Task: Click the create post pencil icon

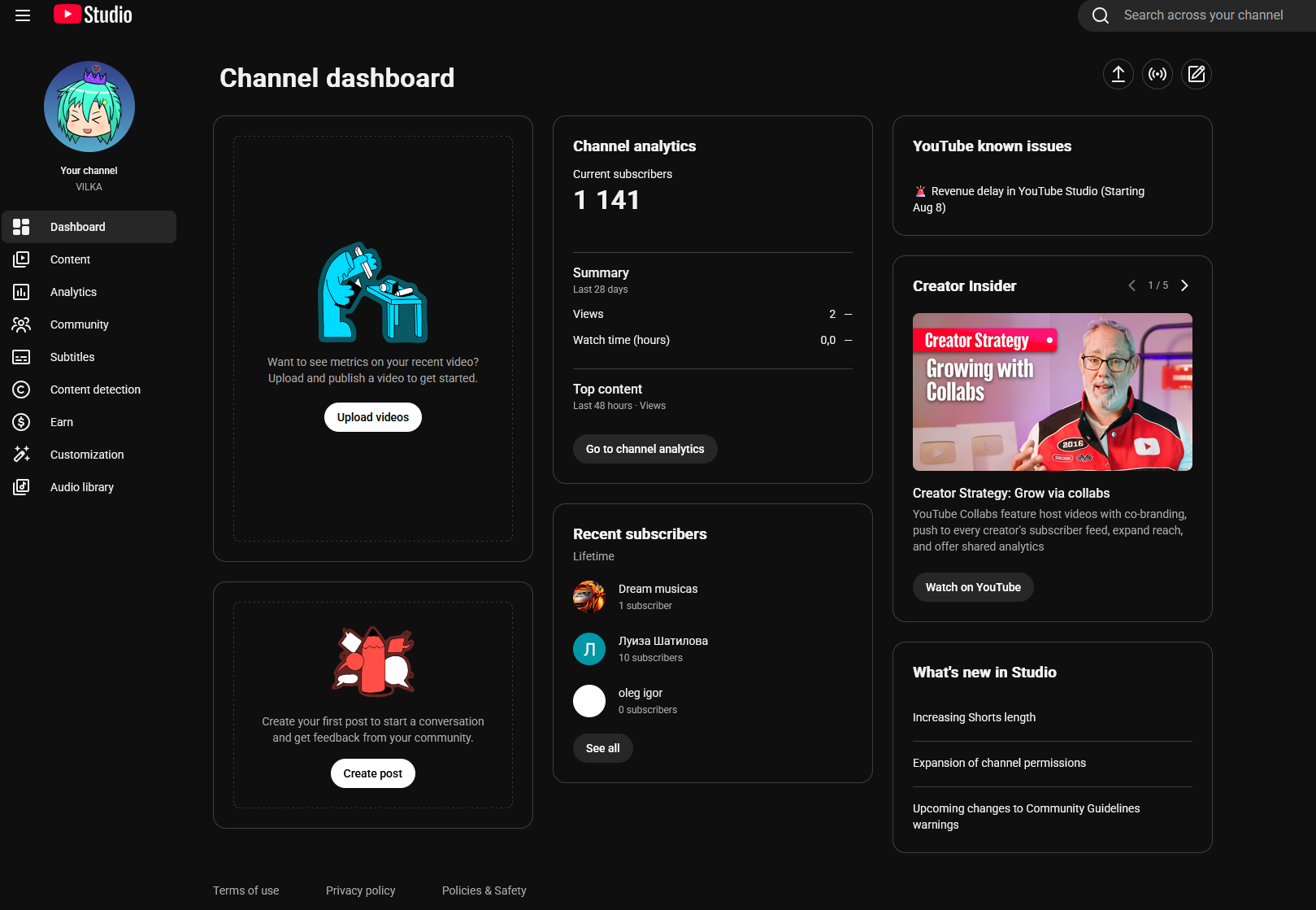Action: 1197,74
